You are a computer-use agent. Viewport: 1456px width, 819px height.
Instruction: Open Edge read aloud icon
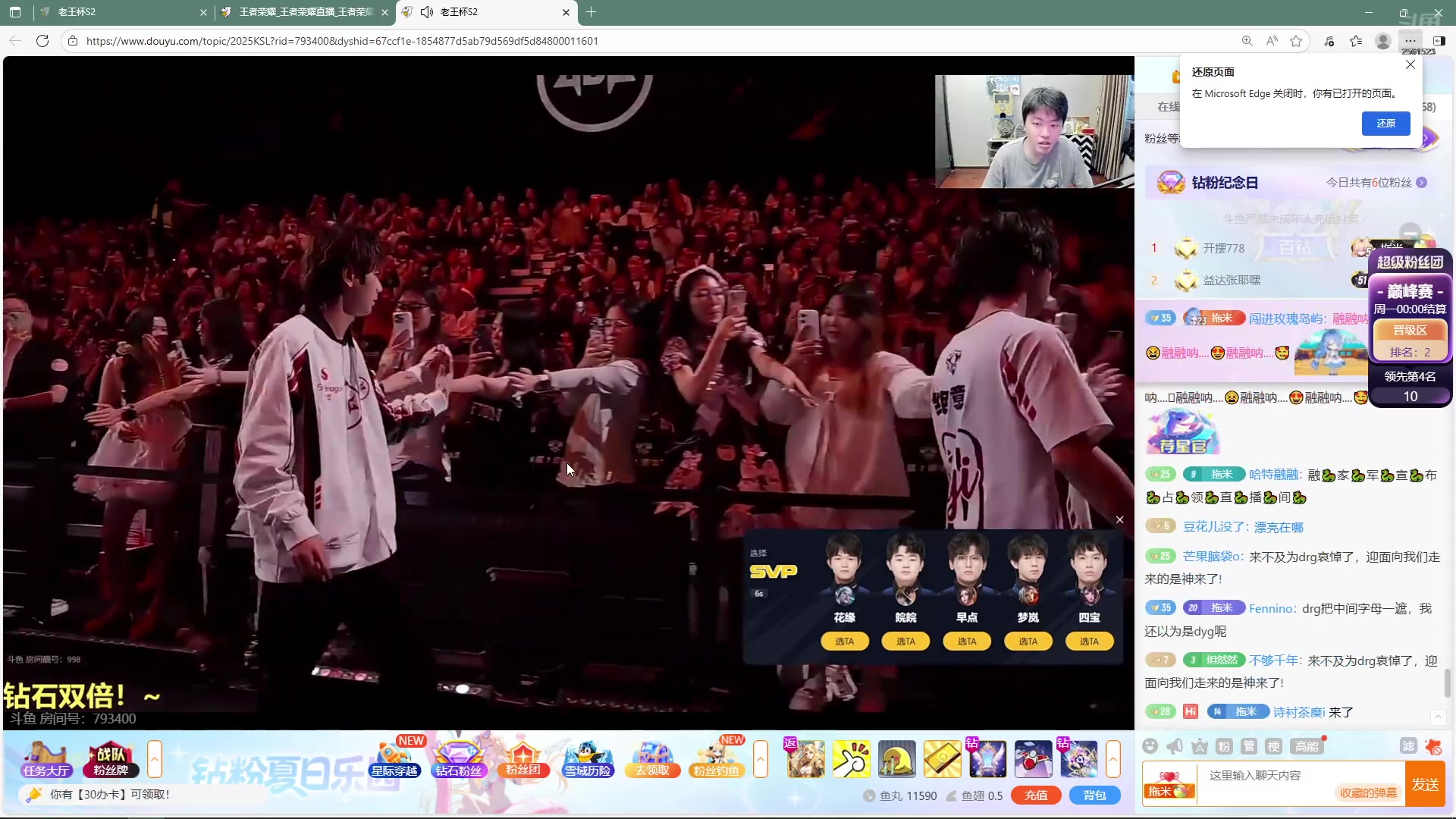pyautogui.click(x=1272, y=41)
